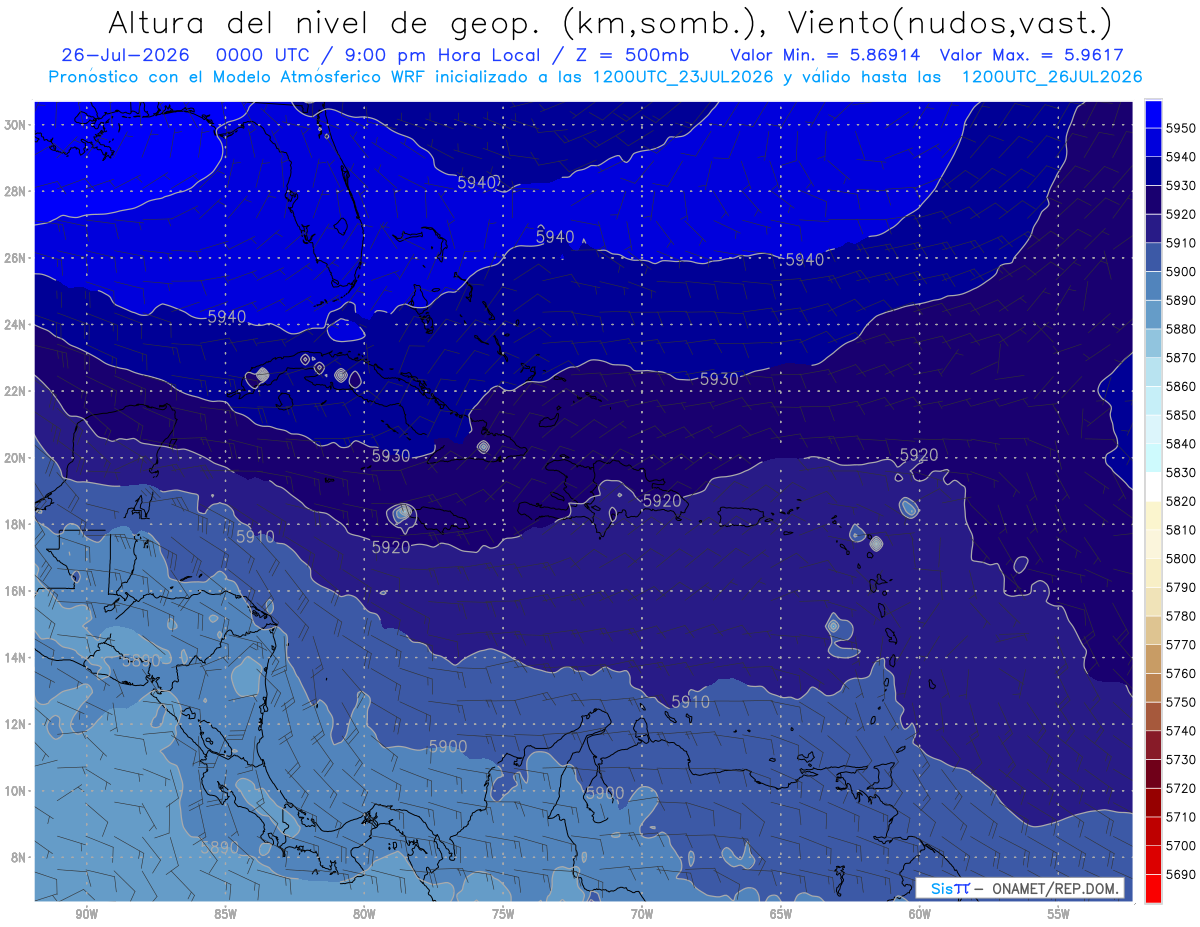
Task: Click color bar legend value 5690
Action: pos(1181,874)
